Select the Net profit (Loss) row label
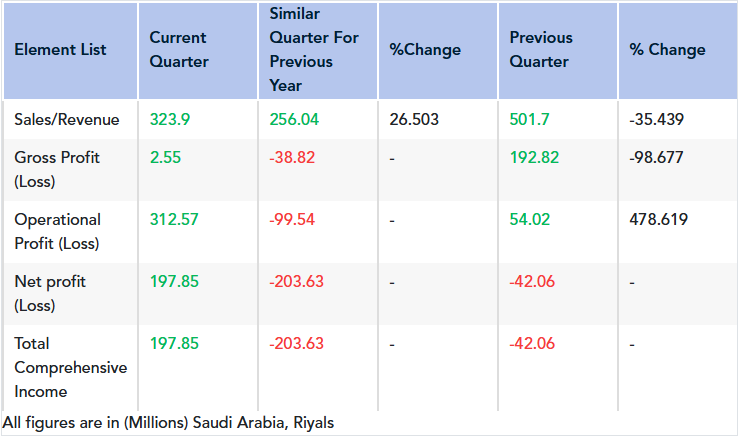The width and height of the screenshot is (741, 439). (50, 294)
